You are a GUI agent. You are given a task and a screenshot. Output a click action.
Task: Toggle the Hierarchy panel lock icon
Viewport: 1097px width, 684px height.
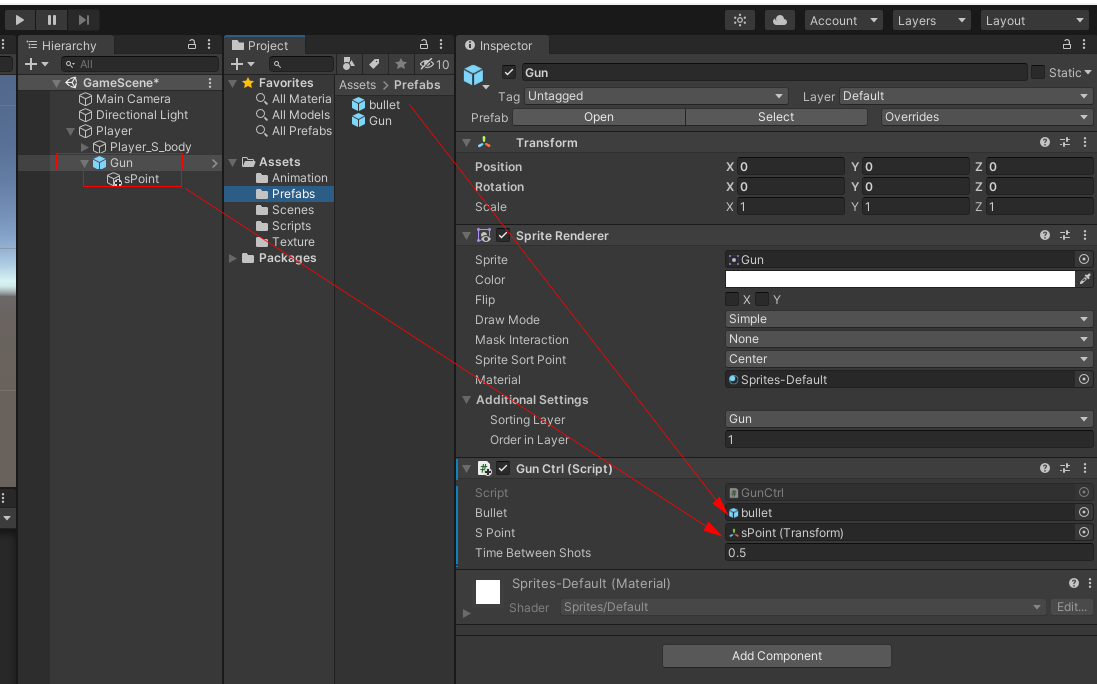coord(192,44)
